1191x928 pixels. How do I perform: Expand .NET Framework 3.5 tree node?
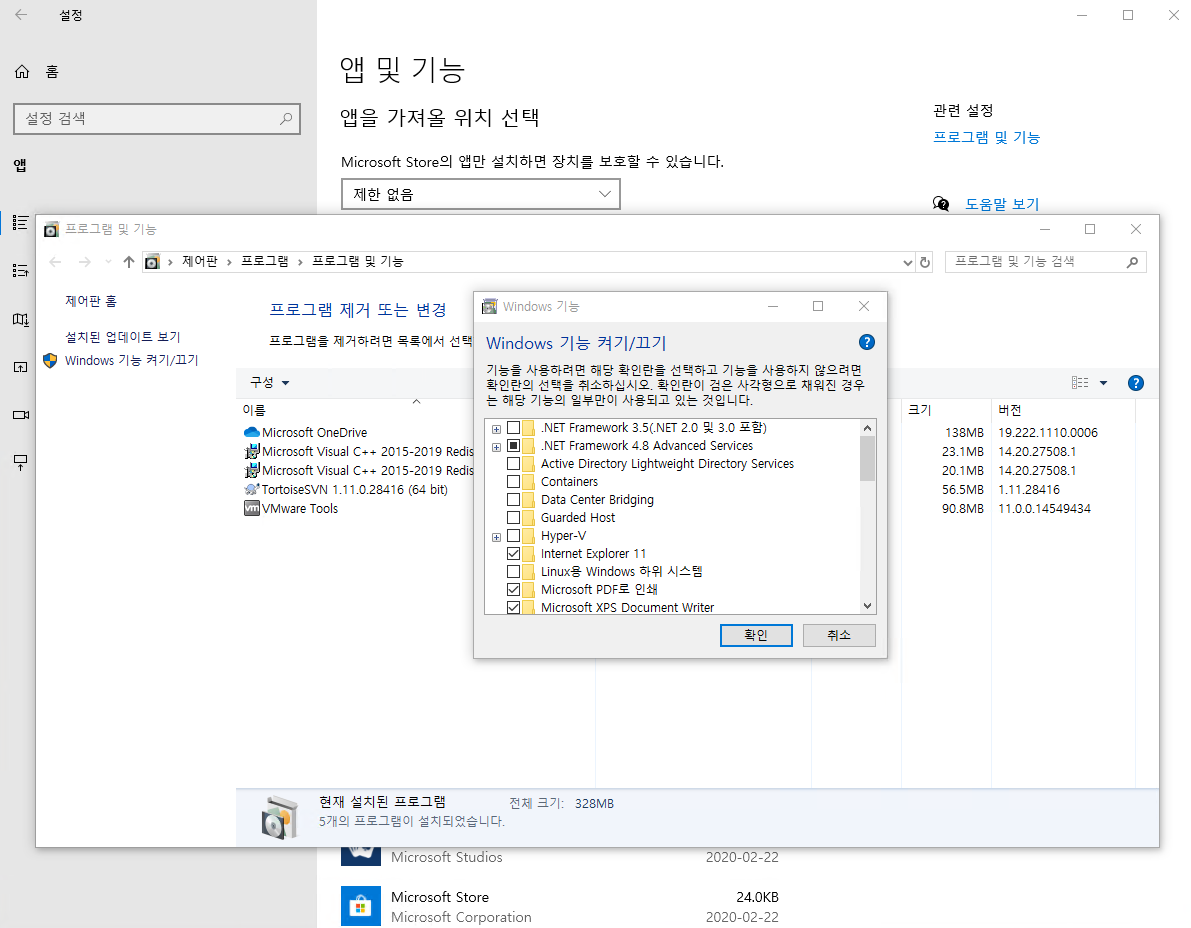coord(496,429)
